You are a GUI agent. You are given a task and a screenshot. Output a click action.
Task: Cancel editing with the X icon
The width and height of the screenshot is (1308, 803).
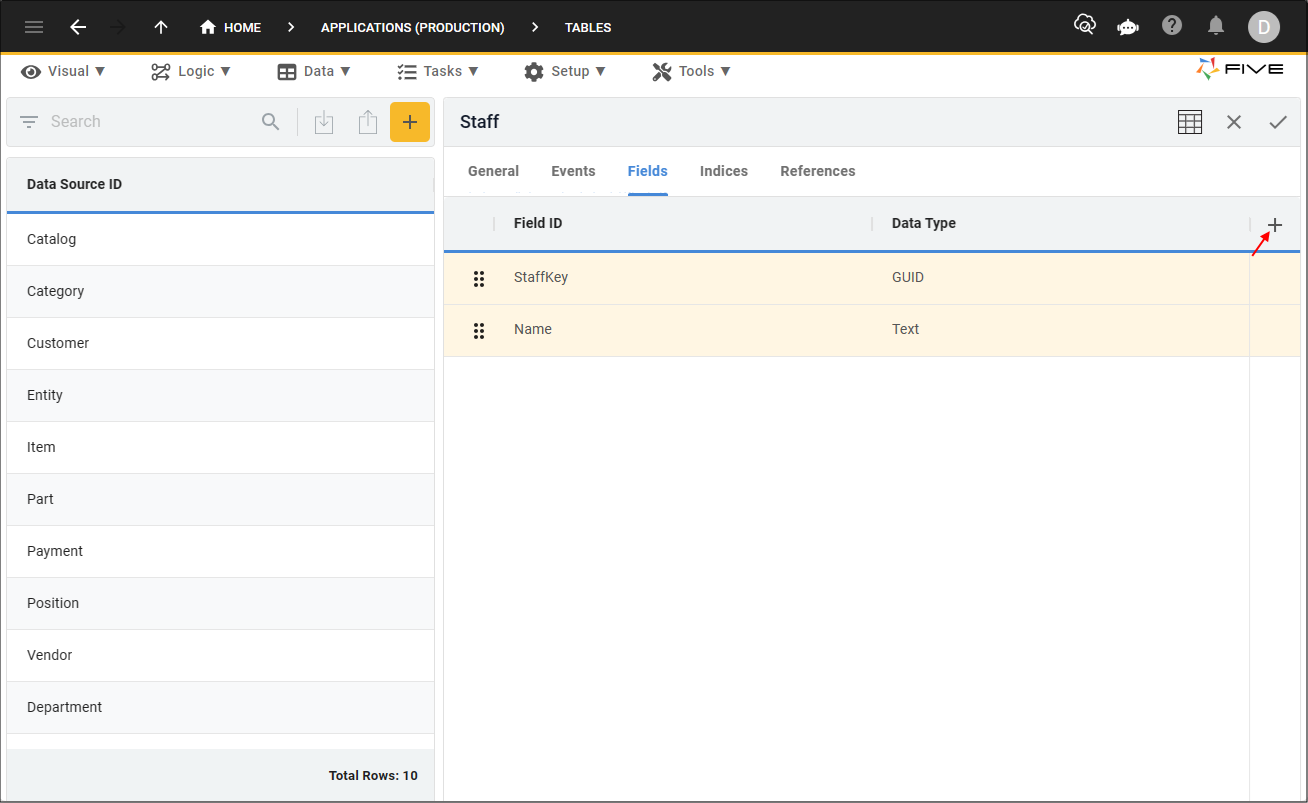(x=1234, y=122)
